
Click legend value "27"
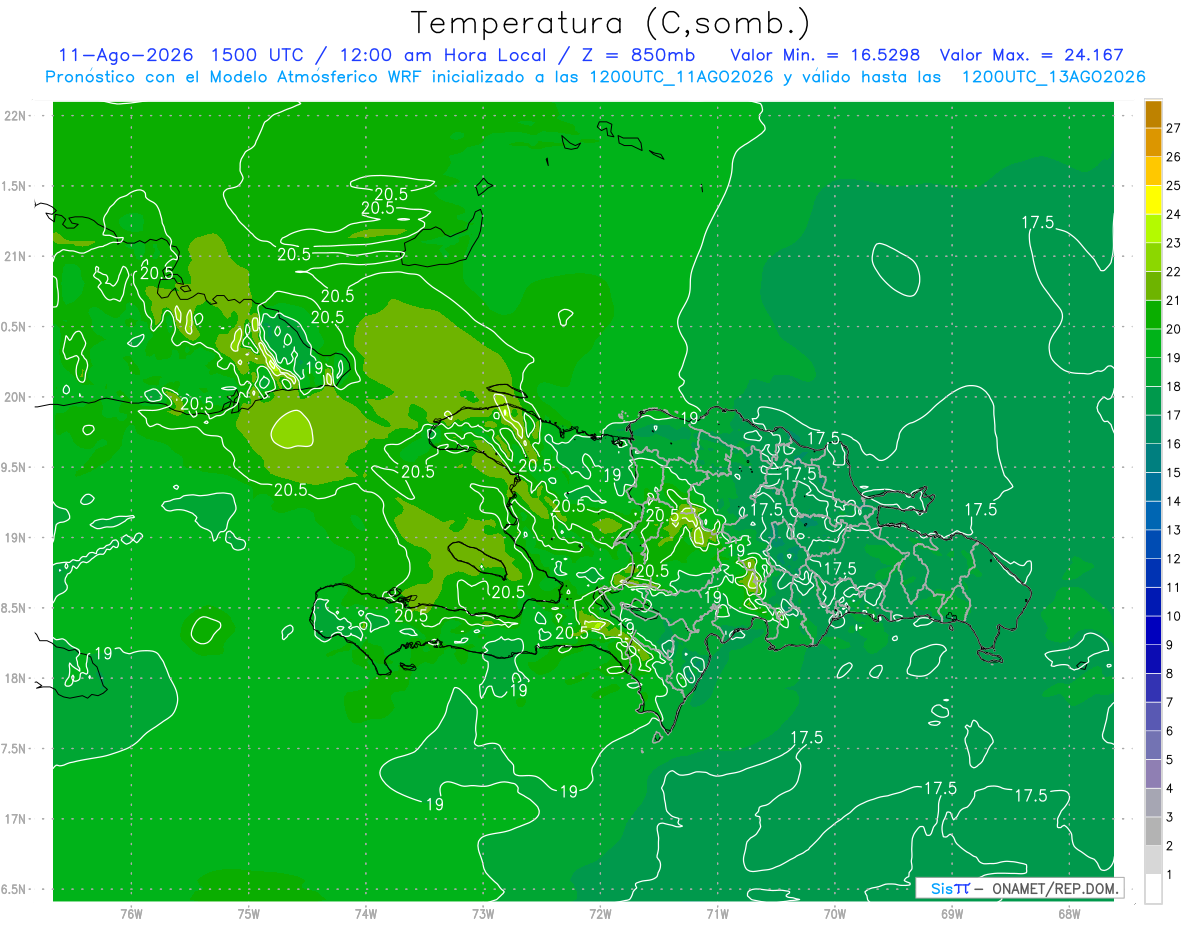[1174, 128]
